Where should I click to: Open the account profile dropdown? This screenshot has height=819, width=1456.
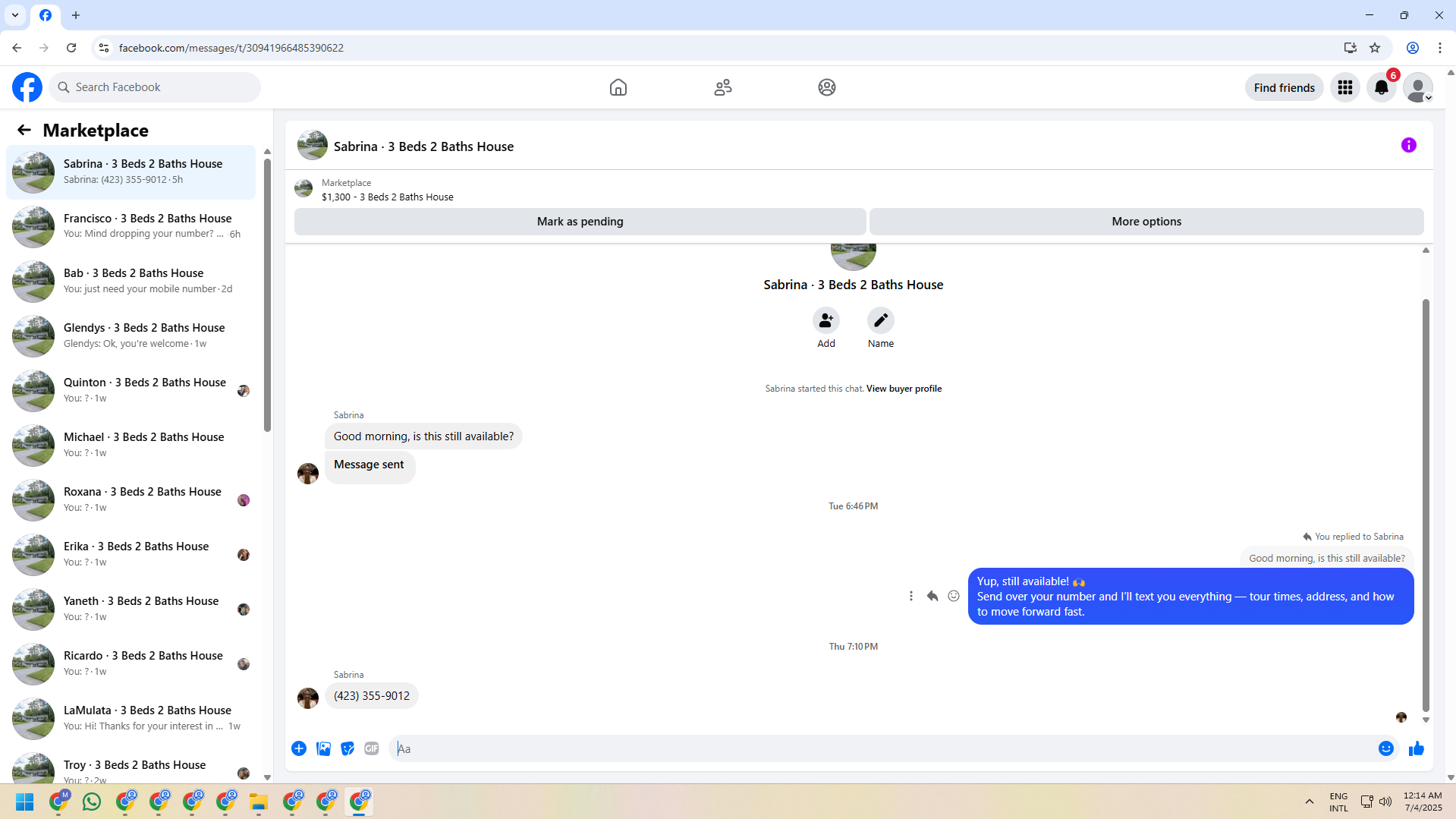tap(1418, 87)
